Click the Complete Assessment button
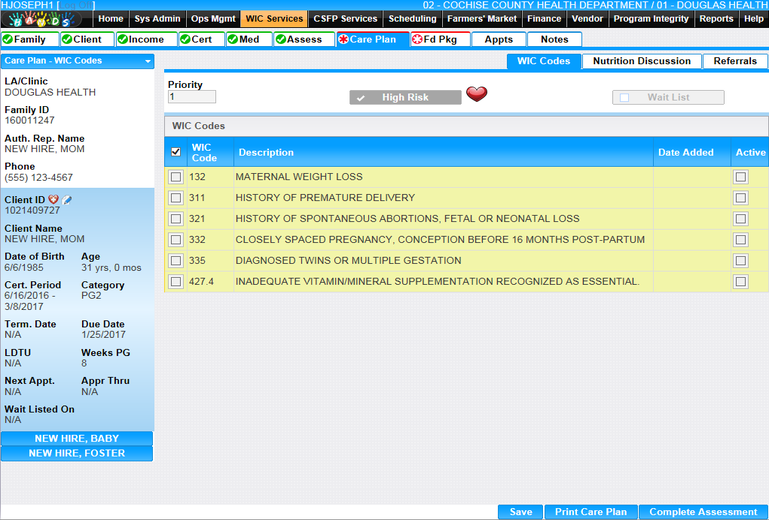Image resolution: width=769 pixels, height=520 pixels. point(703,512)
